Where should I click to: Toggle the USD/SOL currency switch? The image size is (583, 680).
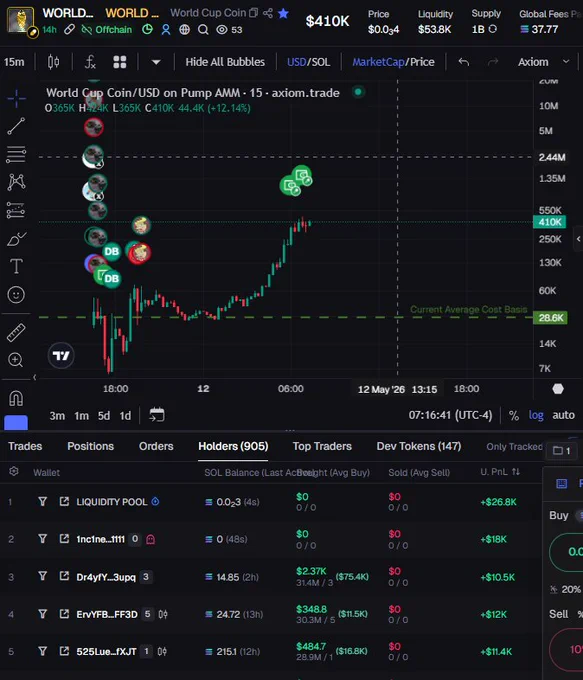coord(308,62)
